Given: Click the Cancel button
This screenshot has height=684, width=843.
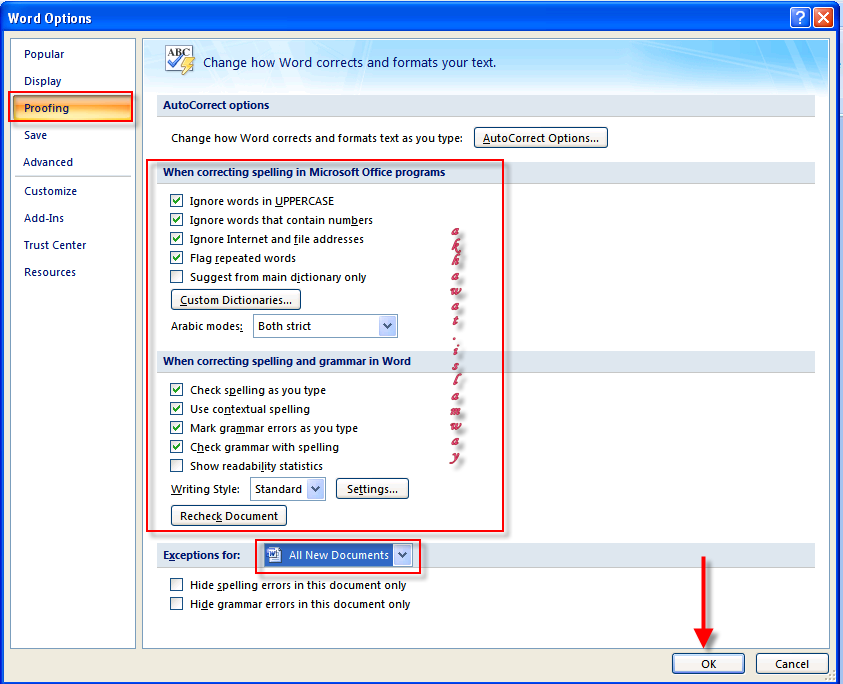Looking at the screenshot, I should (x=791, y=664).
